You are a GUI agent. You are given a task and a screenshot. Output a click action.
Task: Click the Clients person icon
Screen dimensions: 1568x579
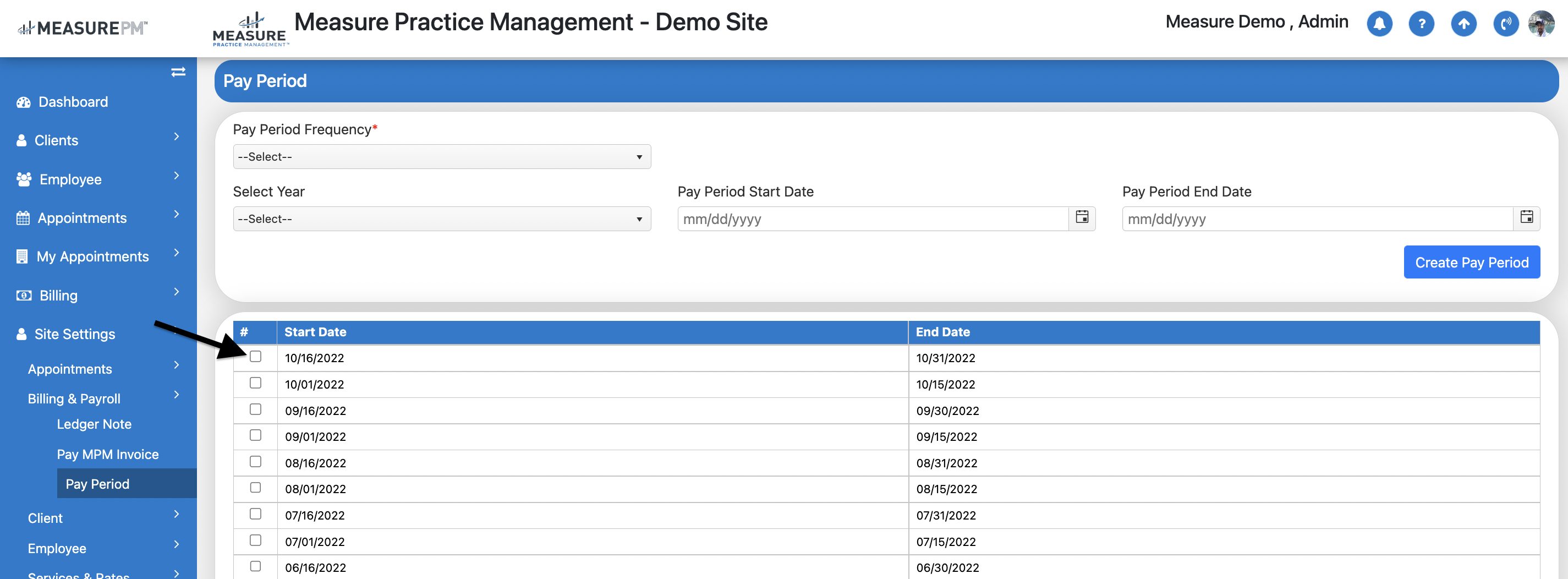[21, 140]
